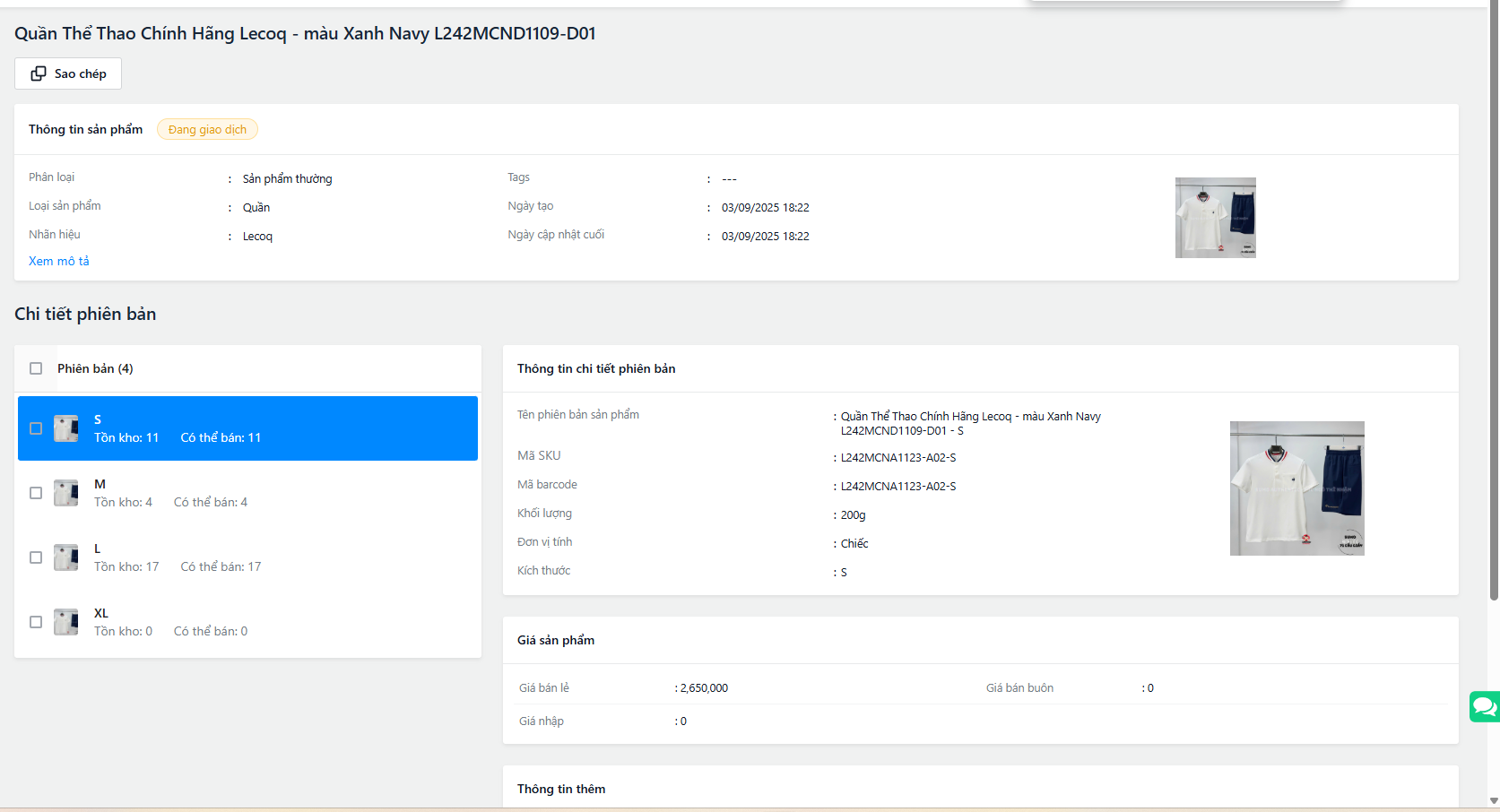
Task: Click the Thông tin chi tiết phiên bản header
Action: pos(596,368)
